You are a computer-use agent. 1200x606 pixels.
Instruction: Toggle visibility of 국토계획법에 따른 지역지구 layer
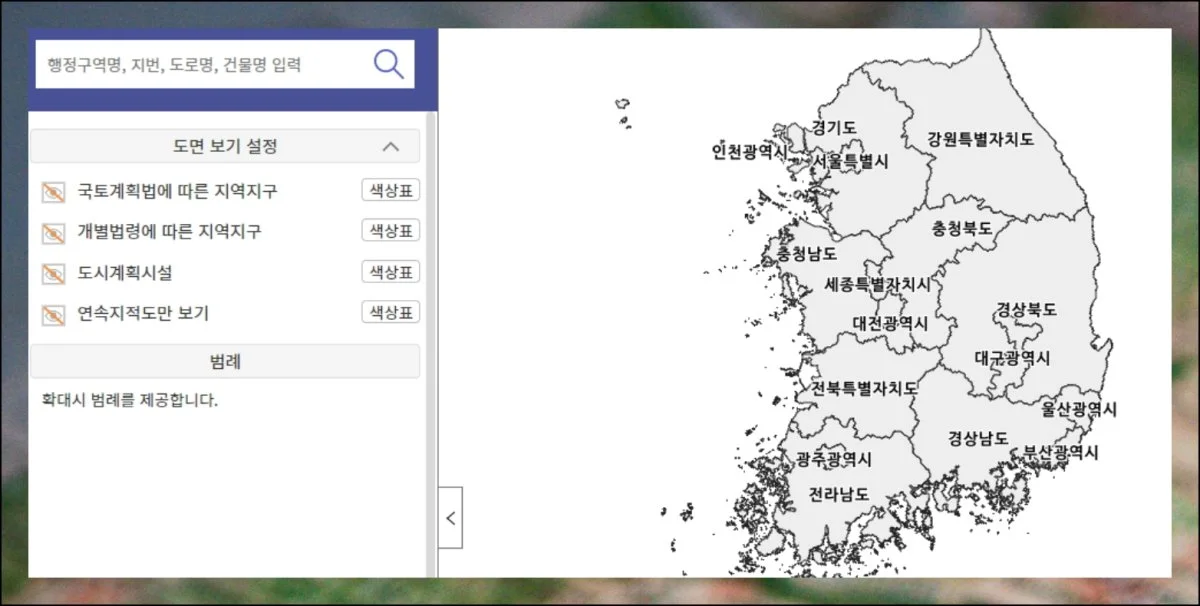point(53,191)
